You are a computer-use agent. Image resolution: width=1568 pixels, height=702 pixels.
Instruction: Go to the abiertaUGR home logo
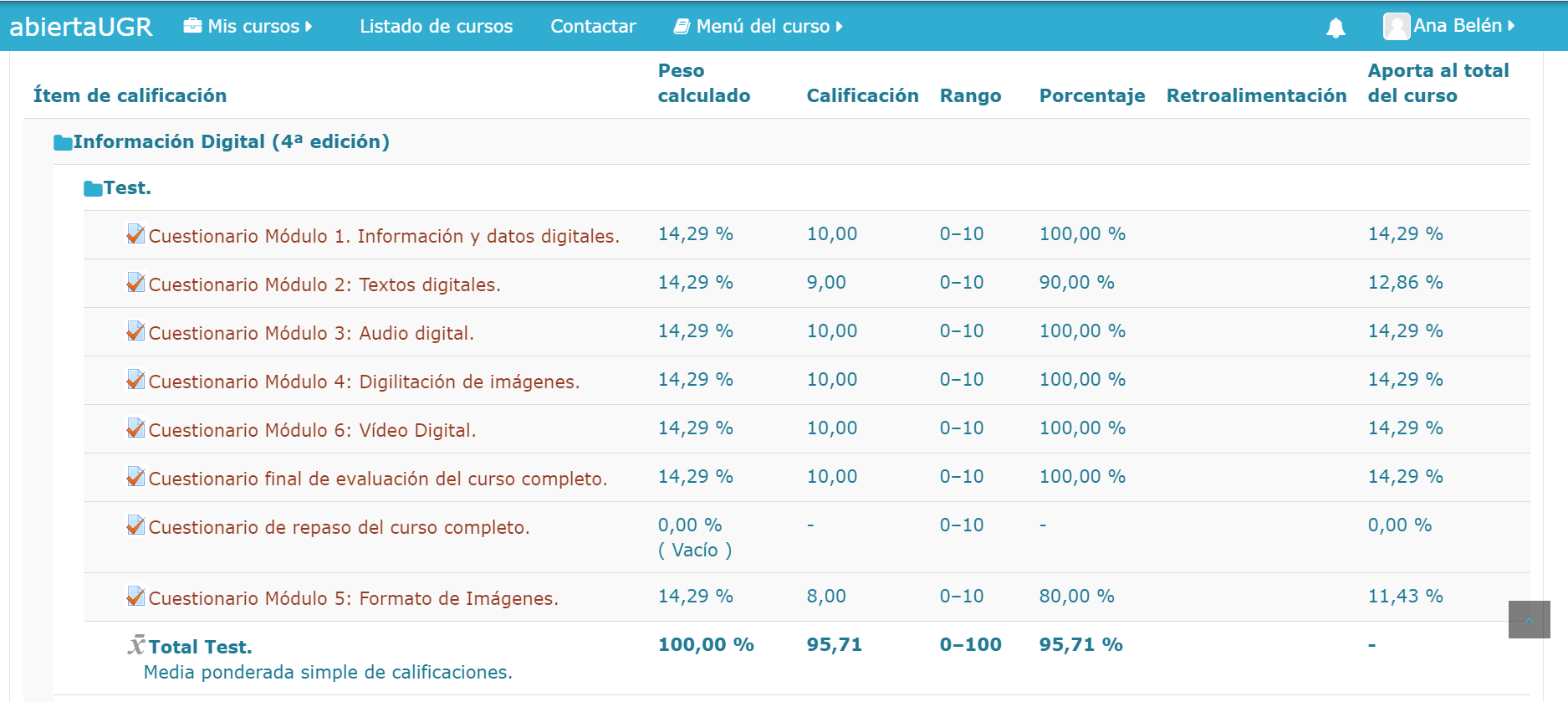click(x=81, y=27)
